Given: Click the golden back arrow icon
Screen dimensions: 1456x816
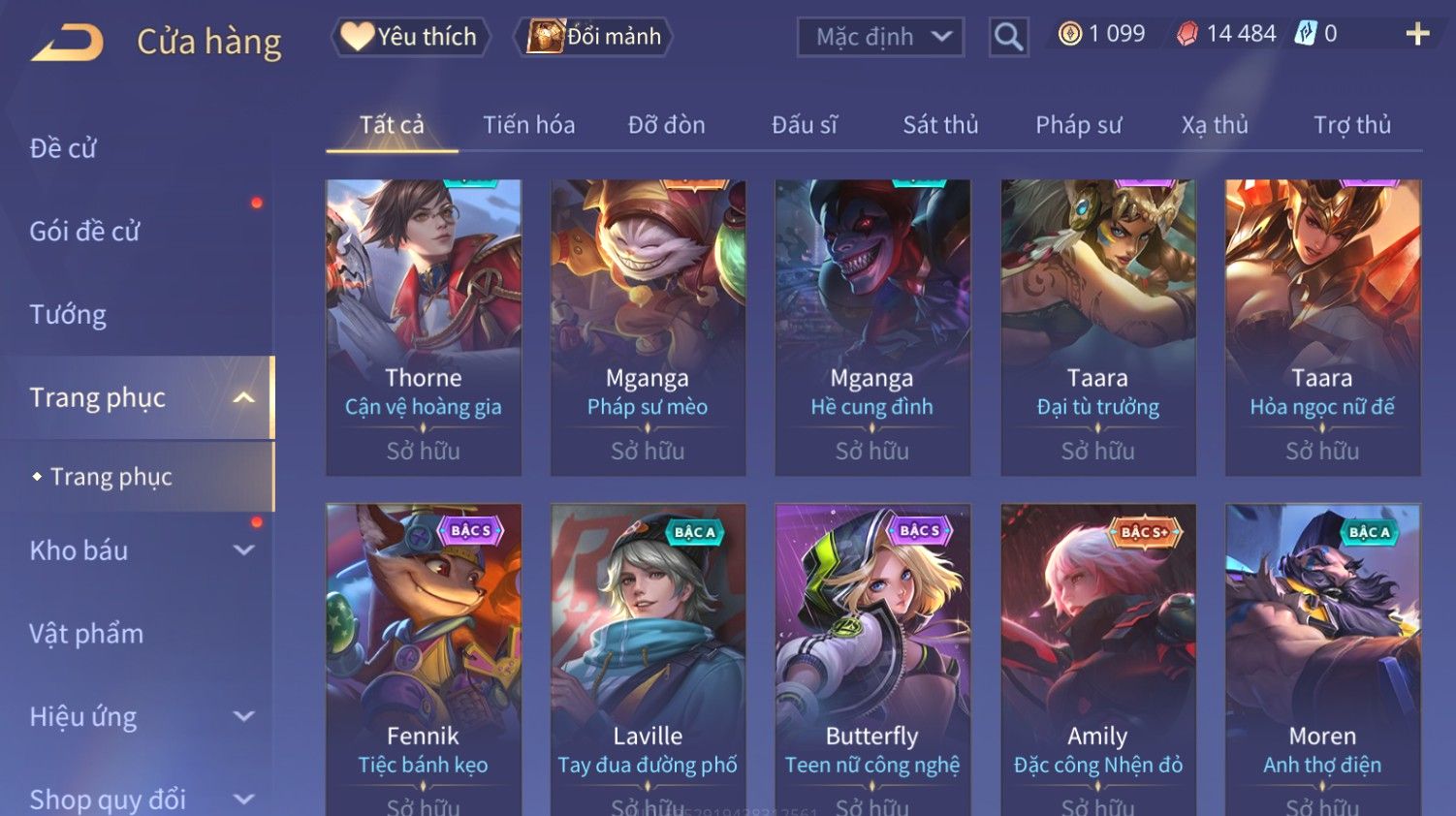Looking at the screenshot, I should coord(67,43).
